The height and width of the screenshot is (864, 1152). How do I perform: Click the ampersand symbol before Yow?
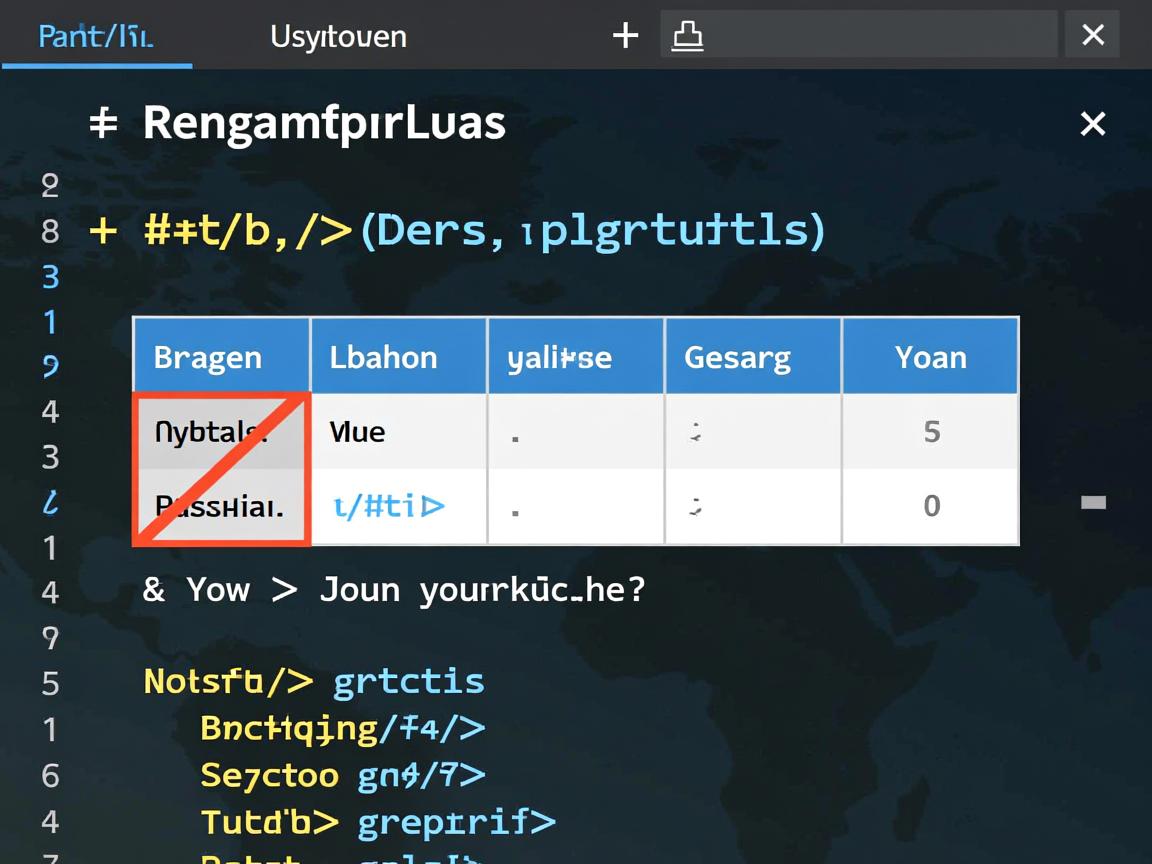[153, 589]
